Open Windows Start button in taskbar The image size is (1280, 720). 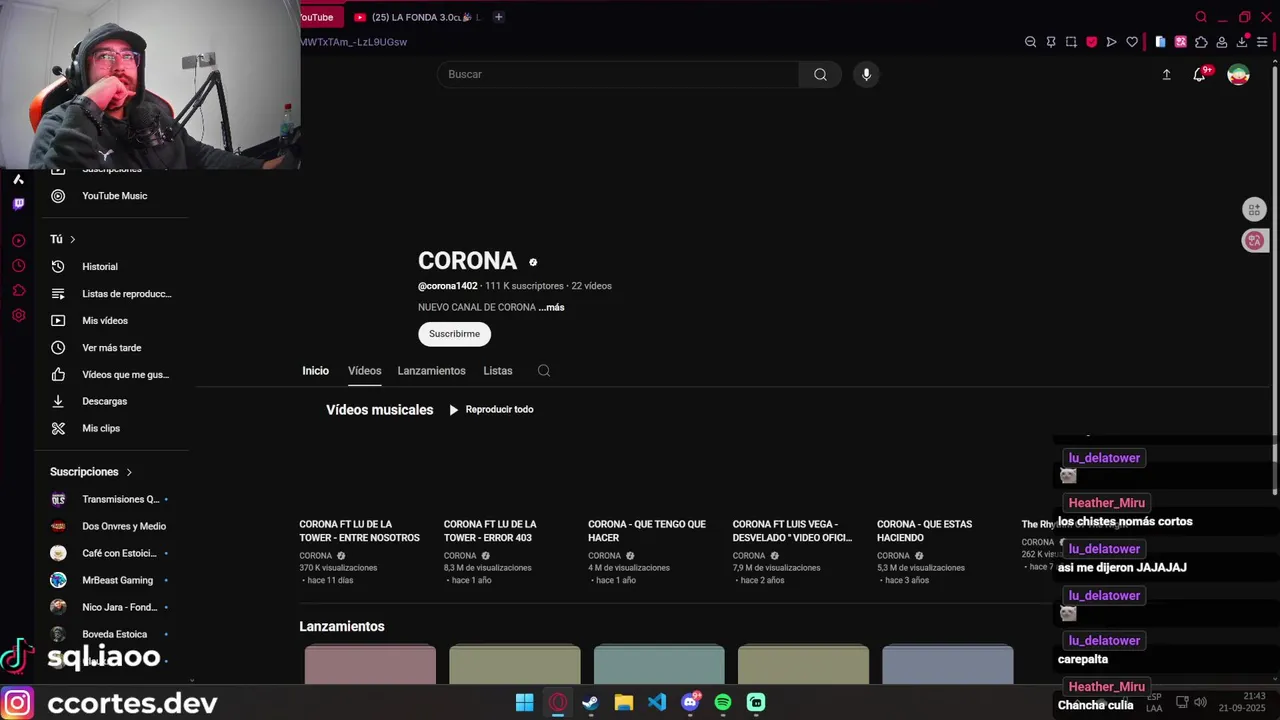click(524, 702)
